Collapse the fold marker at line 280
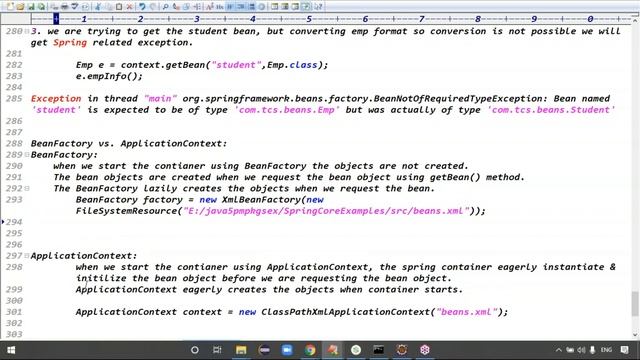This screenshot has width=640, height=360. coord(27,31)
